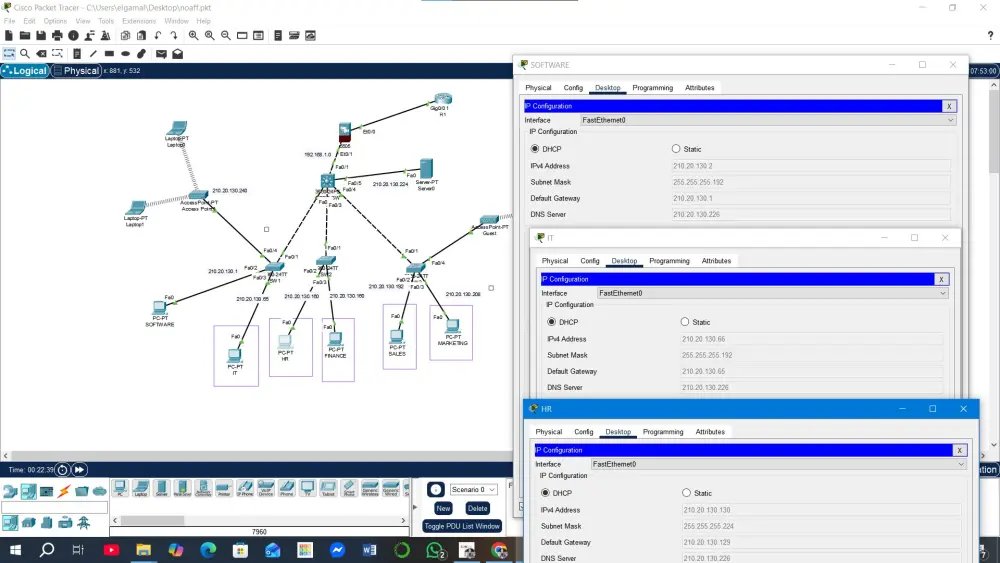Open Interface dropdown in HR window
The height and width of the screenshot is (563, 1000).
(x=778, y=464)
